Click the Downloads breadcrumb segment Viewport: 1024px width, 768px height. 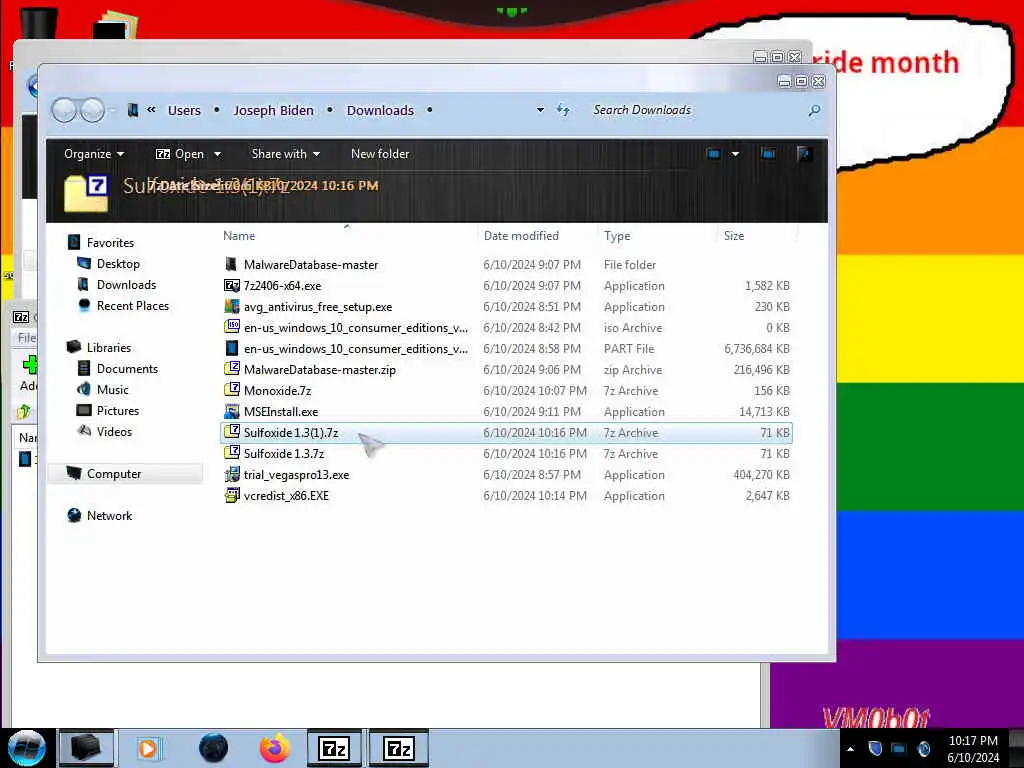pyautogui.click(x=380, y=110)
